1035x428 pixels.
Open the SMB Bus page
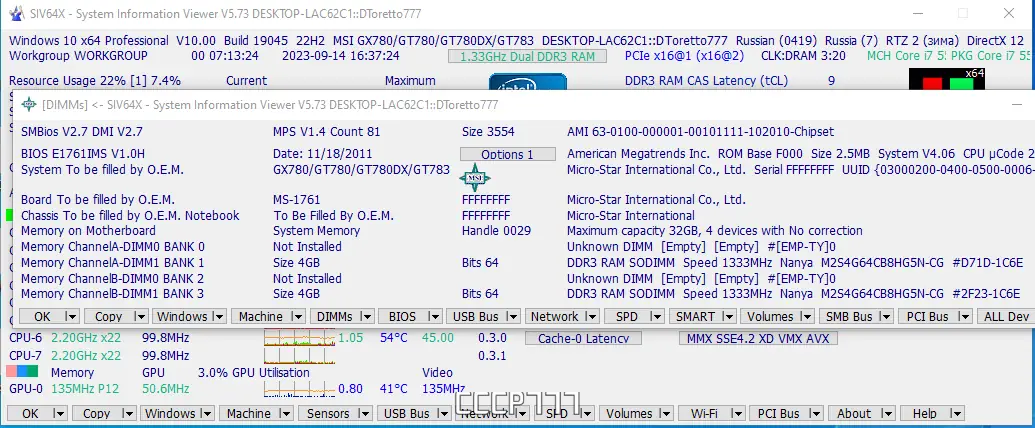click(x=850, y=316)
